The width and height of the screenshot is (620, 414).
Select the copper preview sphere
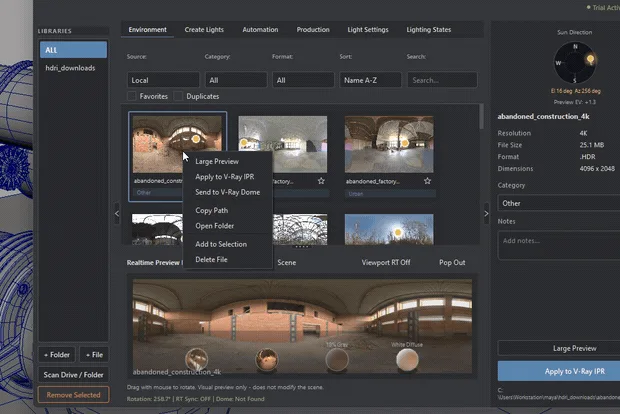267,359
